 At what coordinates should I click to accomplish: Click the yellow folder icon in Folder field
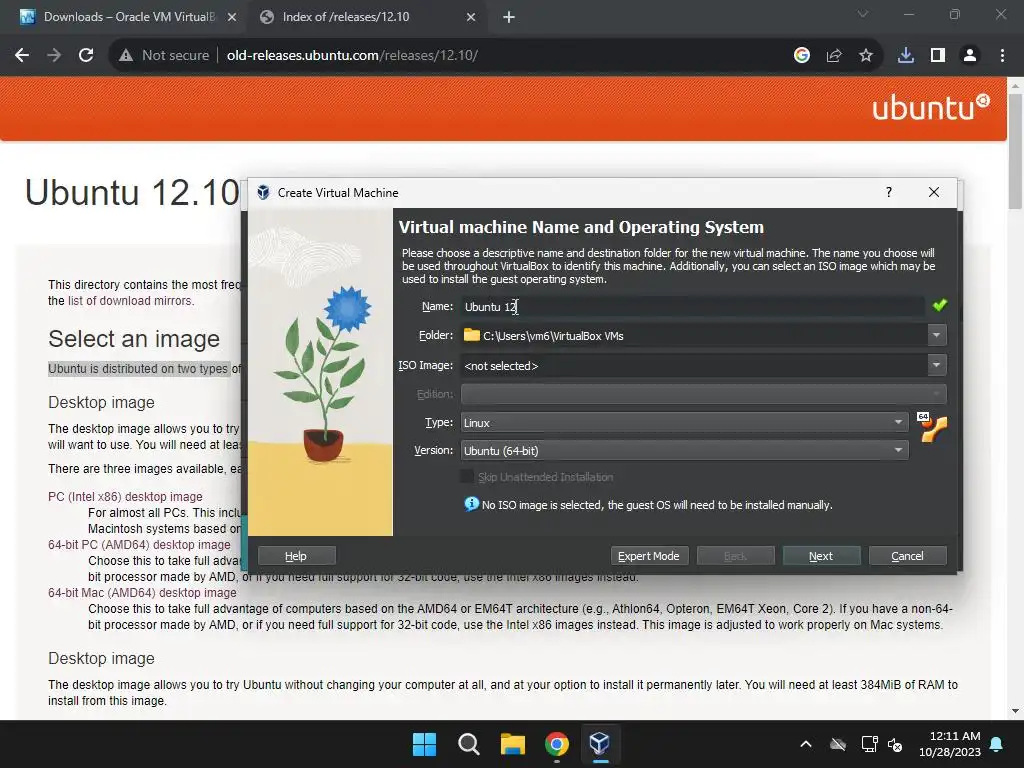472,335
